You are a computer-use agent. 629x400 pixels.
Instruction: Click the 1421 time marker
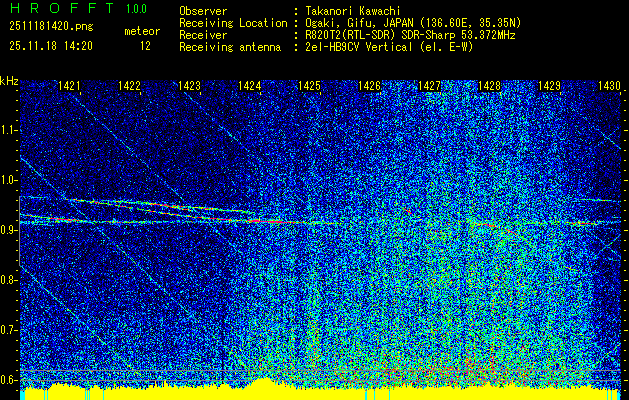tap(69, 85)
